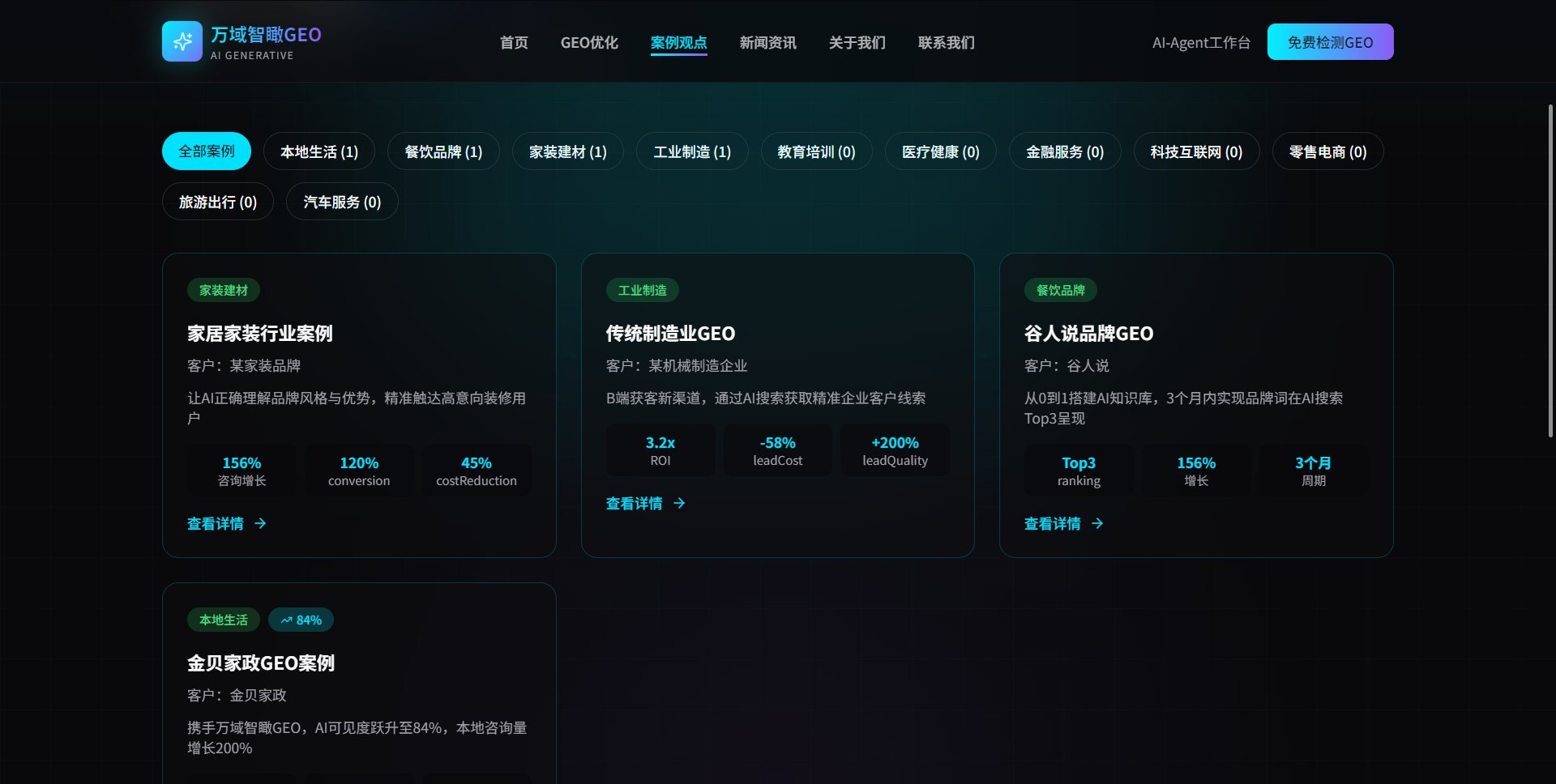
Task: Click the 45% costReduction stat box
Action: tap(477, 471)
